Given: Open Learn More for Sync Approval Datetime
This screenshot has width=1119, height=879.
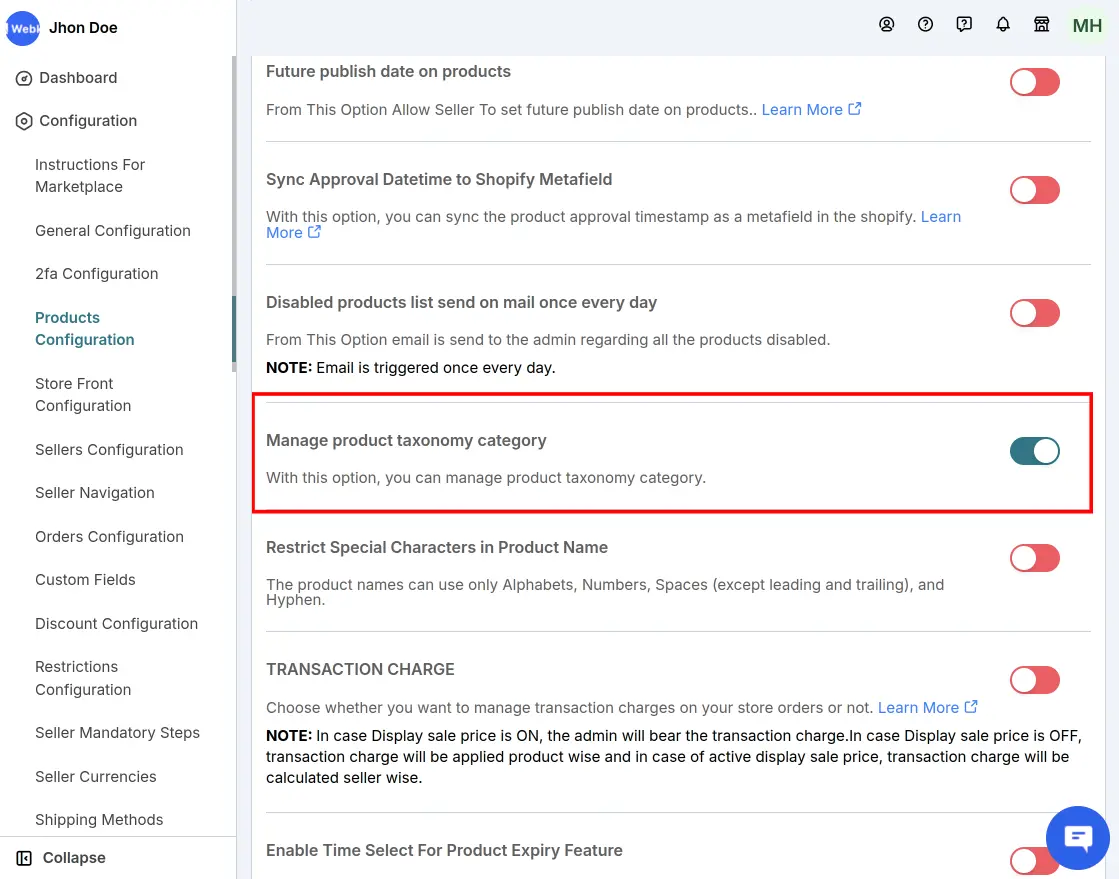Looking at the screenshot, I should pos(940,216).
